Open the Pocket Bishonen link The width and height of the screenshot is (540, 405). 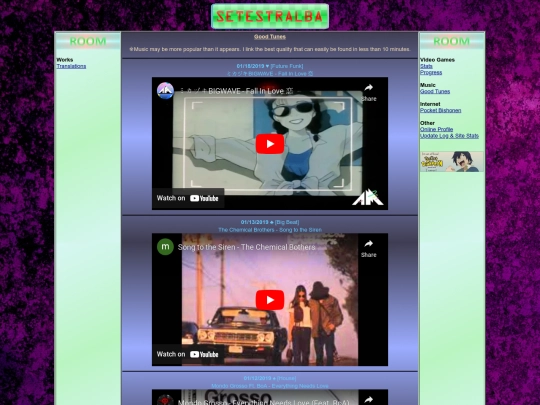[x=440, y=110]
